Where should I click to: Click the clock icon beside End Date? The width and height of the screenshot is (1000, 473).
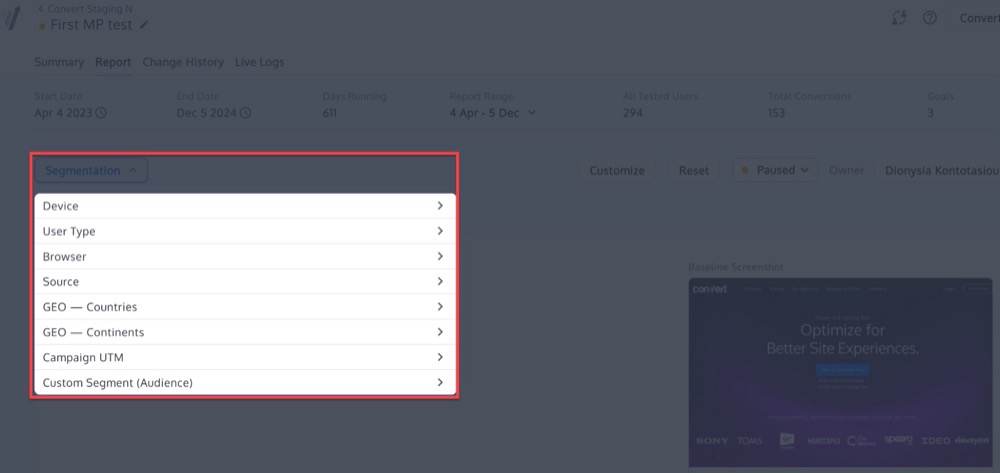(x=245, y=113)
